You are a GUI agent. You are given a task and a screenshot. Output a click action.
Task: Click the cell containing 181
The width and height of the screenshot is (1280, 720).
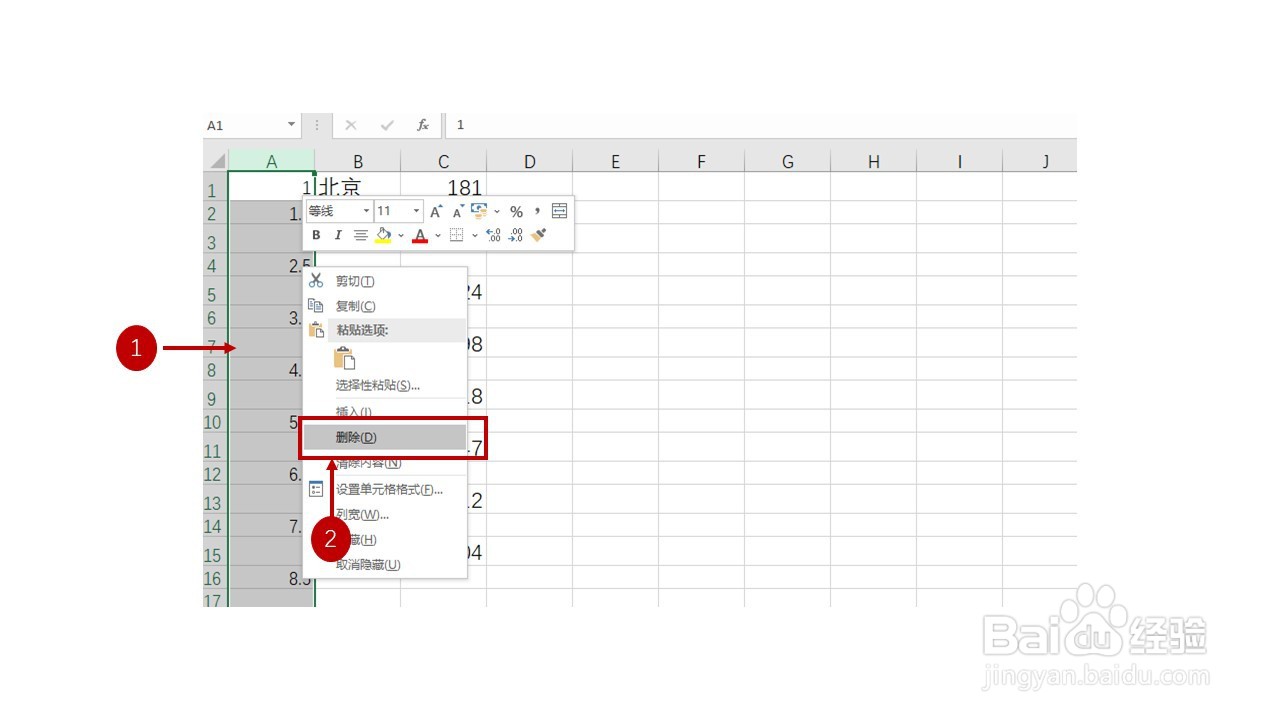click(444, 187)
